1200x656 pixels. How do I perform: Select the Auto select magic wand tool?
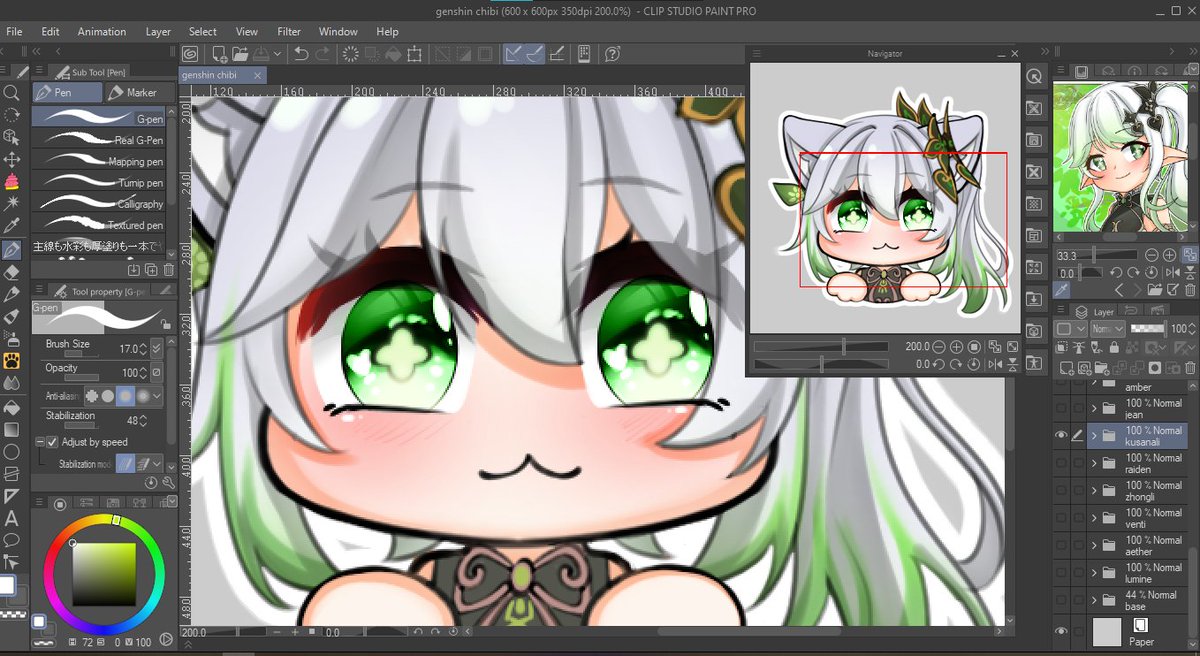[x=11, y=203]
